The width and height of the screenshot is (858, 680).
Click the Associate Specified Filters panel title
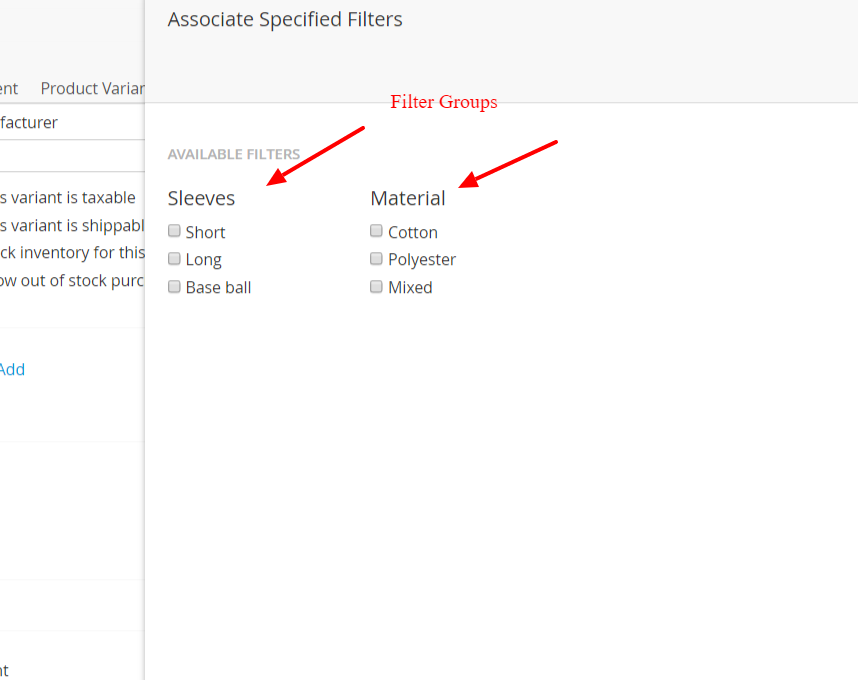coord(285,19)
